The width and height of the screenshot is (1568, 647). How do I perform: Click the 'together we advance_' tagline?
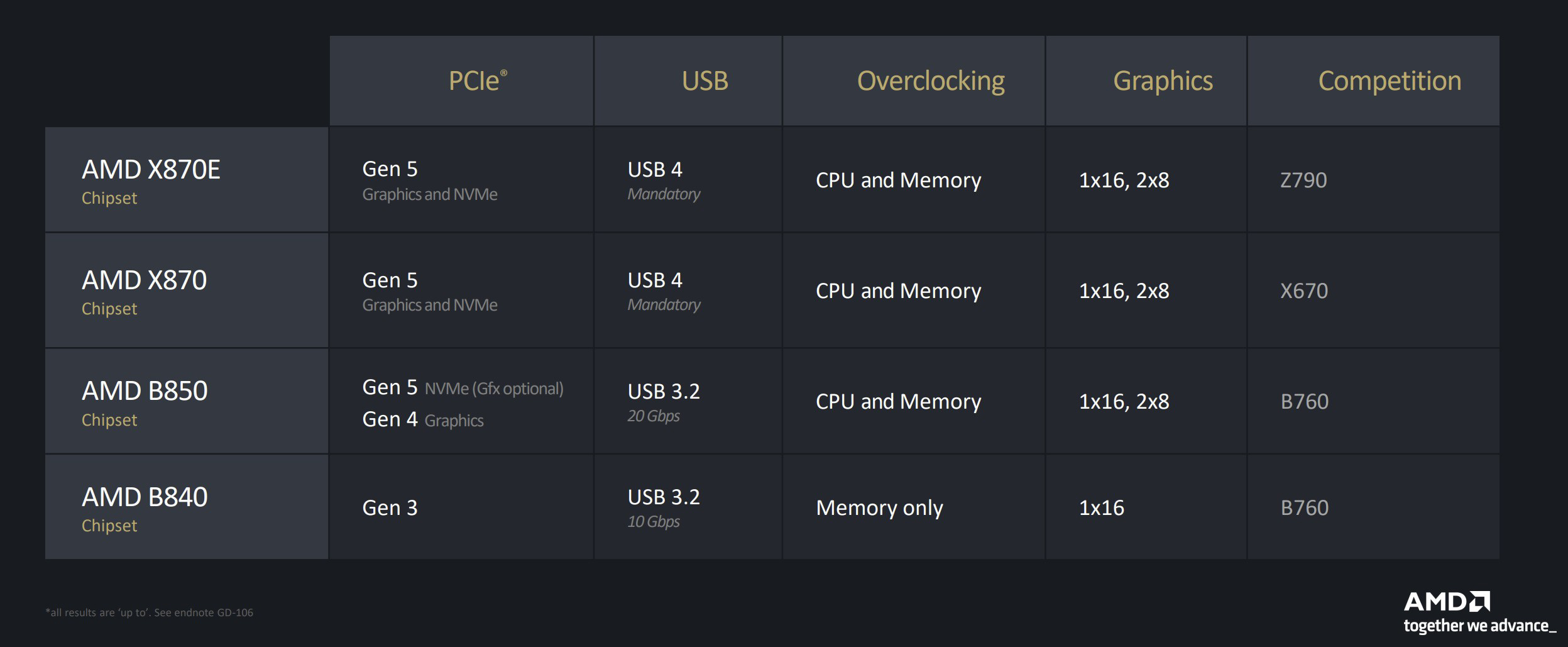(x=1479, y=626)
